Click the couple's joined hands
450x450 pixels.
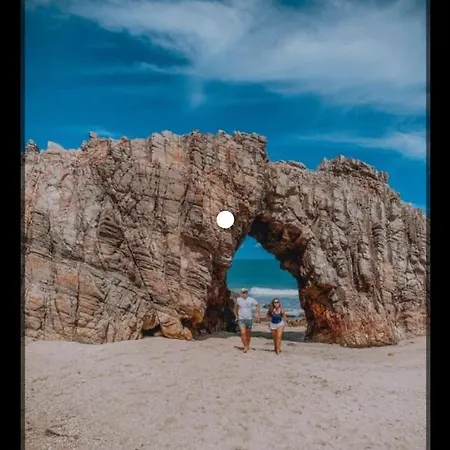tap(257, 316)
